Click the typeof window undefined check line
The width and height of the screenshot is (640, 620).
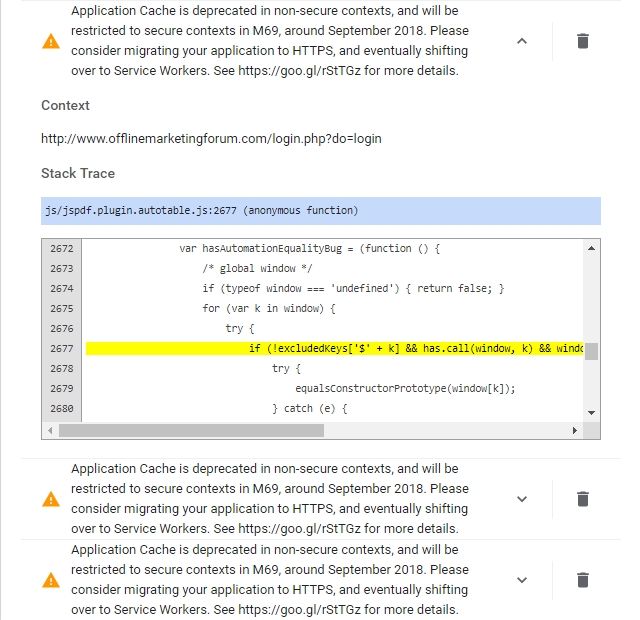tap(353, 289)
